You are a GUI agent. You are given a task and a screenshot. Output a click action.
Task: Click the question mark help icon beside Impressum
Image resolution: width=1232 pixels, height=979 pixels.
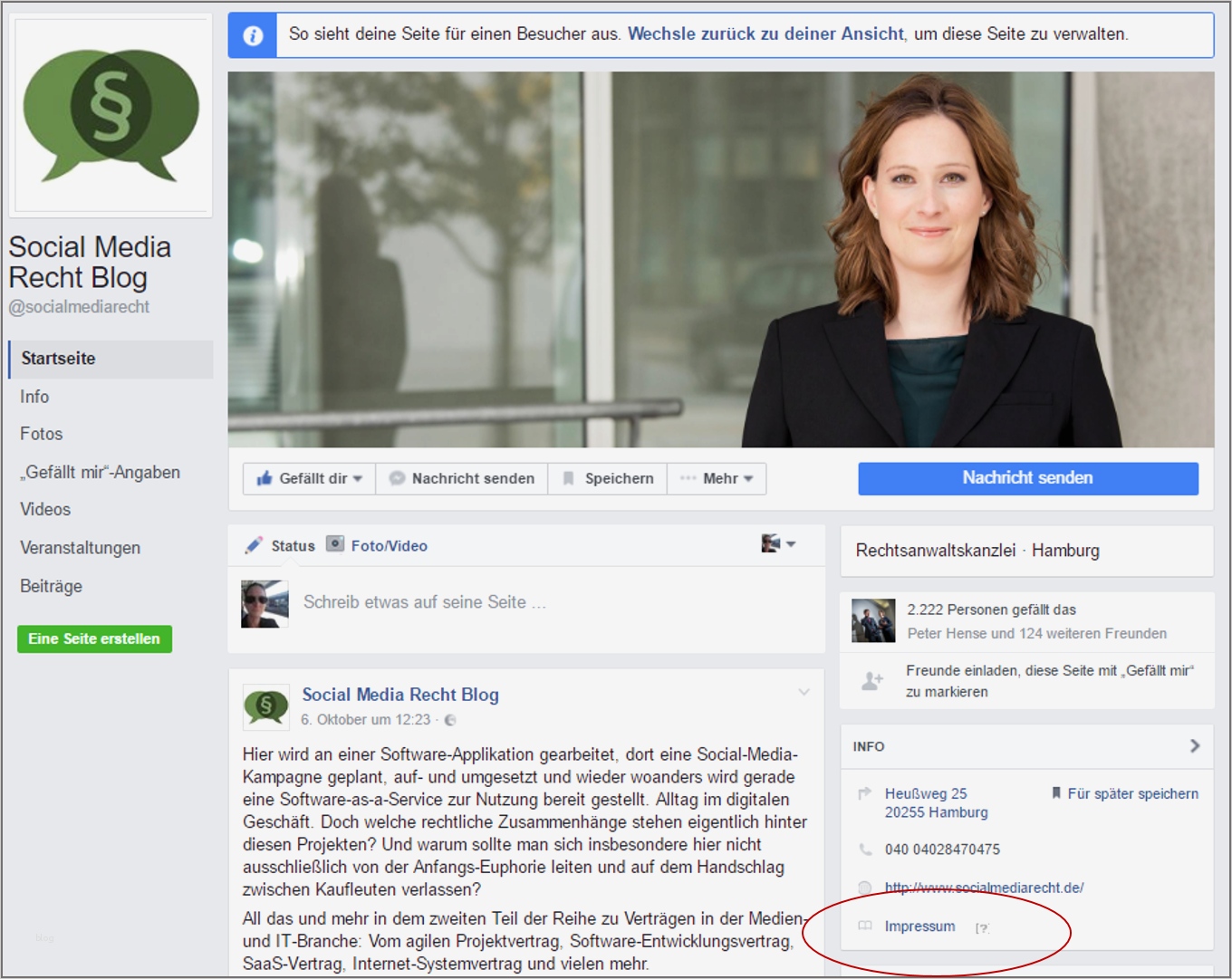[982, 927]
